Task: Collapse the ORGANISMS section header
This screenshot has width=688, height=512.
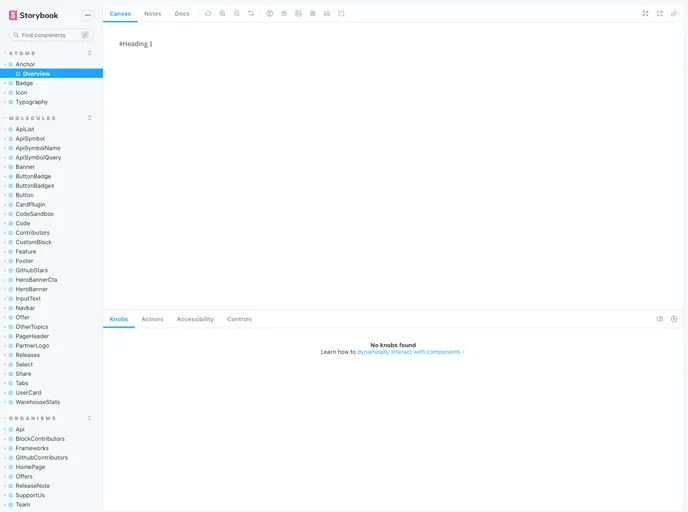Action: 32,418
